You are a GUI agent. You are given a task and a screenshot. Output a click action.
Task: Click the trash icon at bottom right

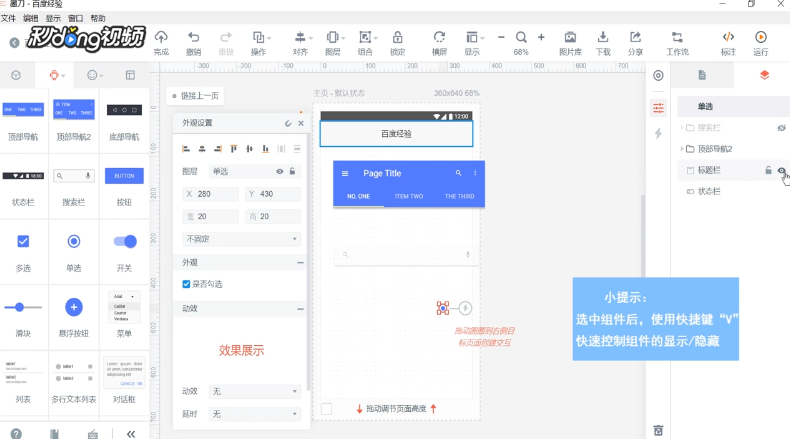pyautogui.click(x=658, y=430)
